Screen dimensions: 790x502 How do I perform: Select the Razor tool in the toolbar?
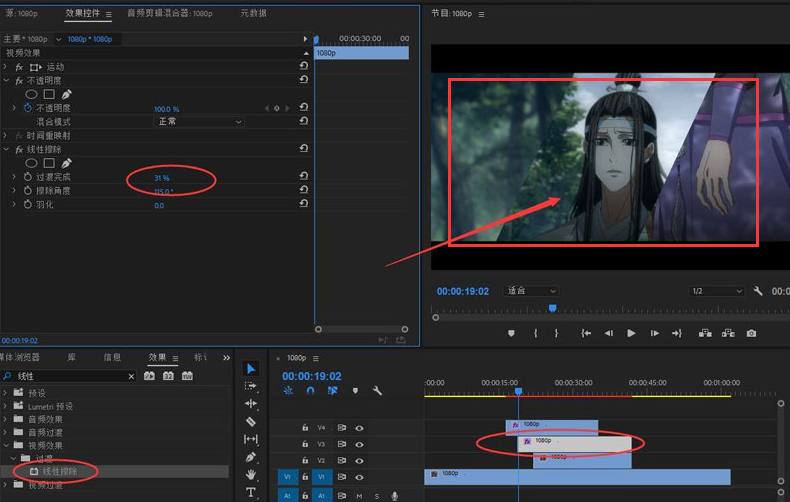pos(251,422)
